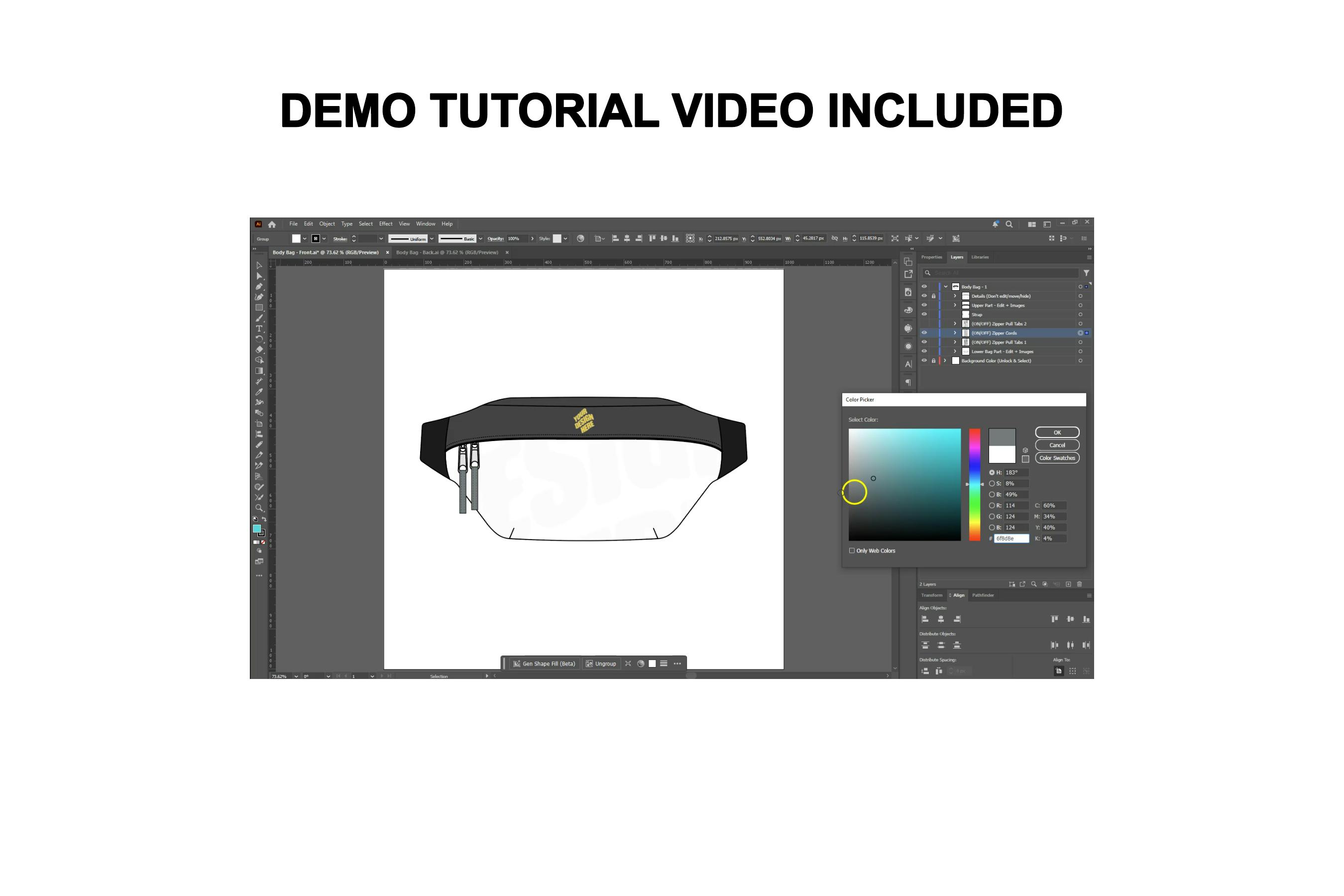Open the Object menu
1344x896 pixels.
[x=327, y=224]
